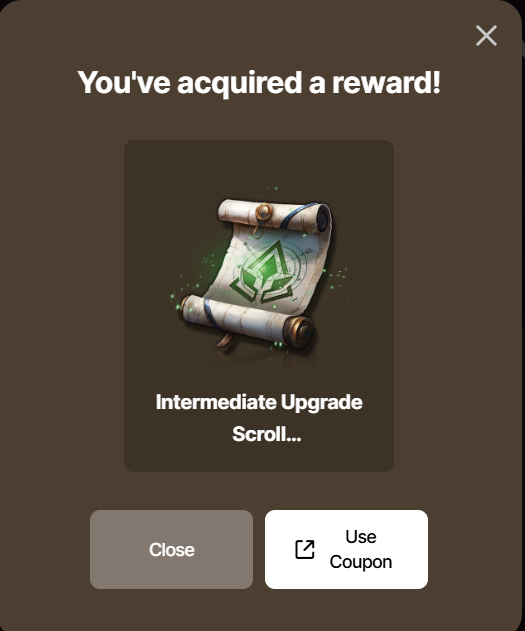This screenshot has height=631, width=525.
Task: Click the leather tag hanging below the scroll
Action: coord(224,339)
